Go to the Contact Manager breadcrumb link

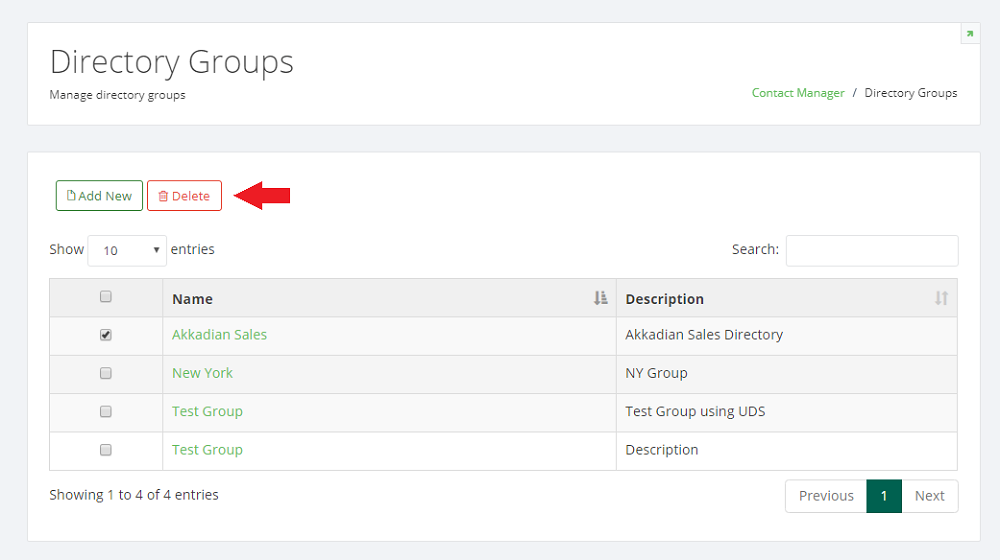click(798, 93)
